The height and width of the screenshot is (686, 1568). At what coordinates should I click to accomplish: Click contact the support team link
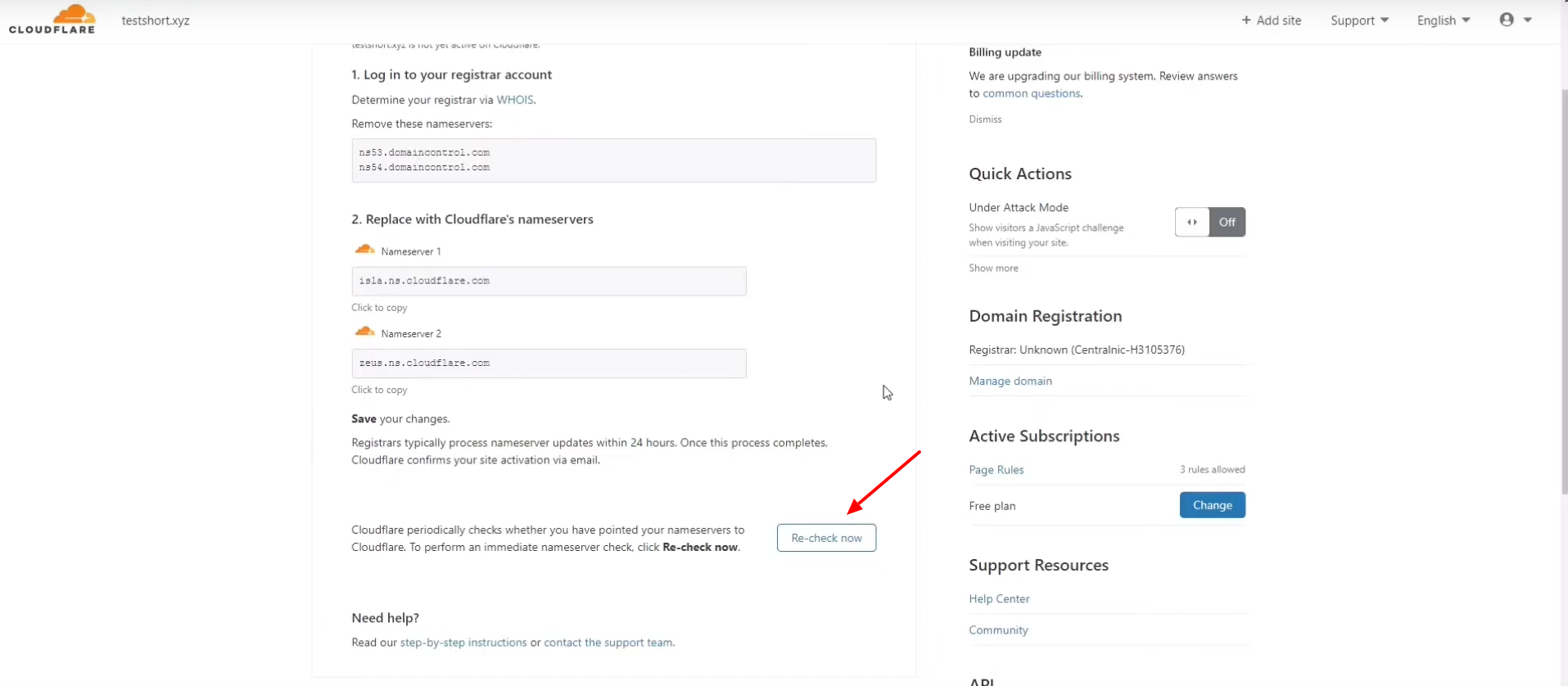coord(608,643)
